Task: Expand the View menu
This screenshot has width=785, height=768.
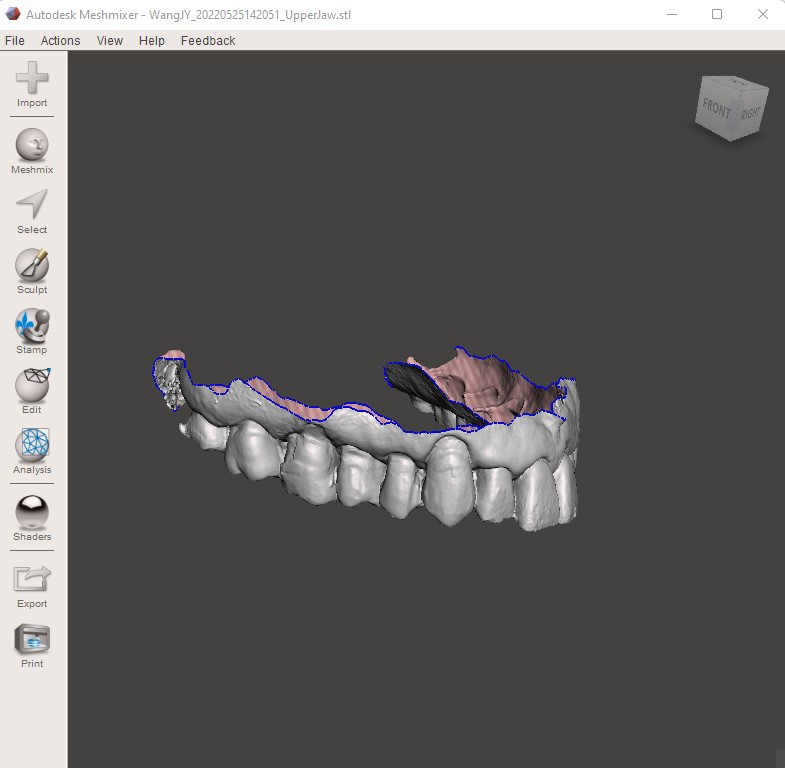Action: pyautogui.click(x=110, y=41)
